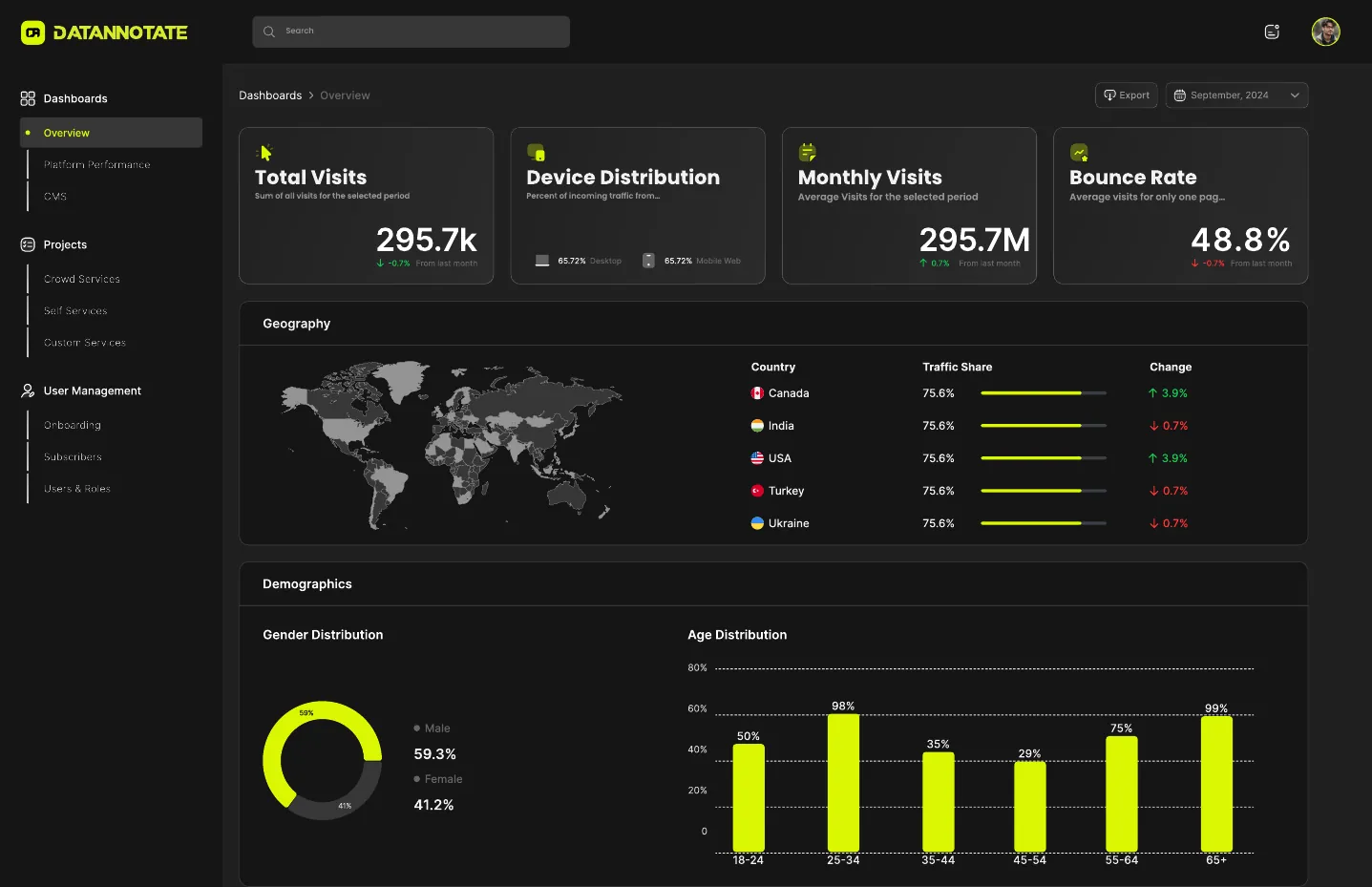Click the Turkey flag icon
Viewport: 1372px width, 887px height.
click(757, 491)
